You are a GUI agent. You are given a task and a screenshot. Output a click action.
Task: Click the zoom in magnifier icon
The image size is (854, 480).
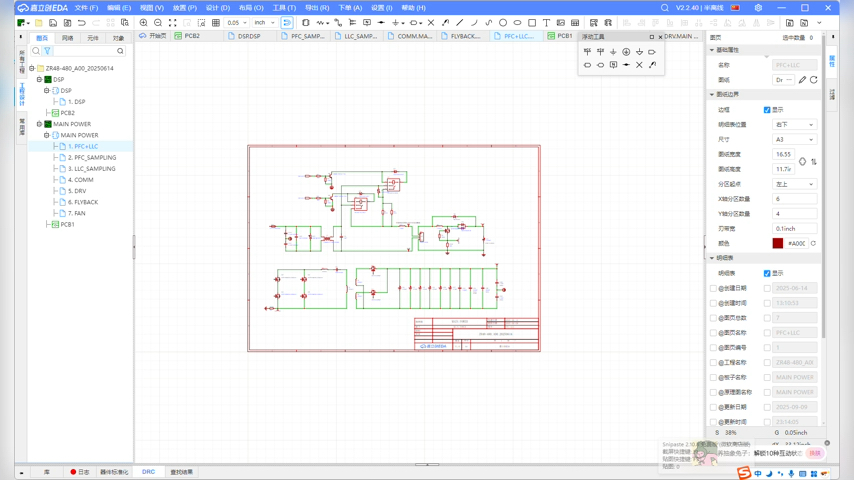[x=143, y=23]
